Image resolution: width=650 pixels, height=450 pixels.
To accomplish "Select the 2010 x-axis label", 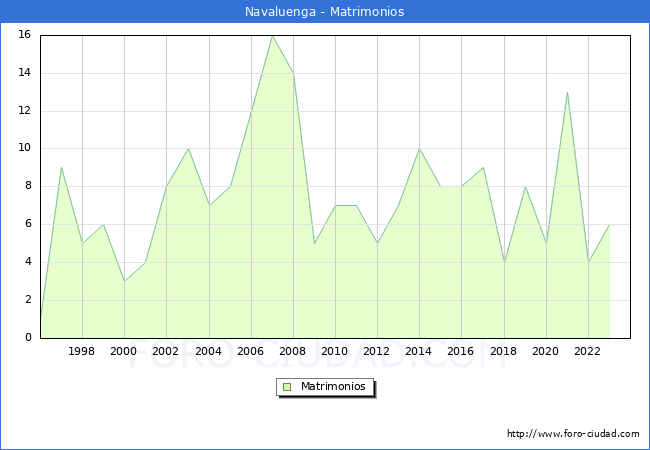I will click(x=335, y=351).
